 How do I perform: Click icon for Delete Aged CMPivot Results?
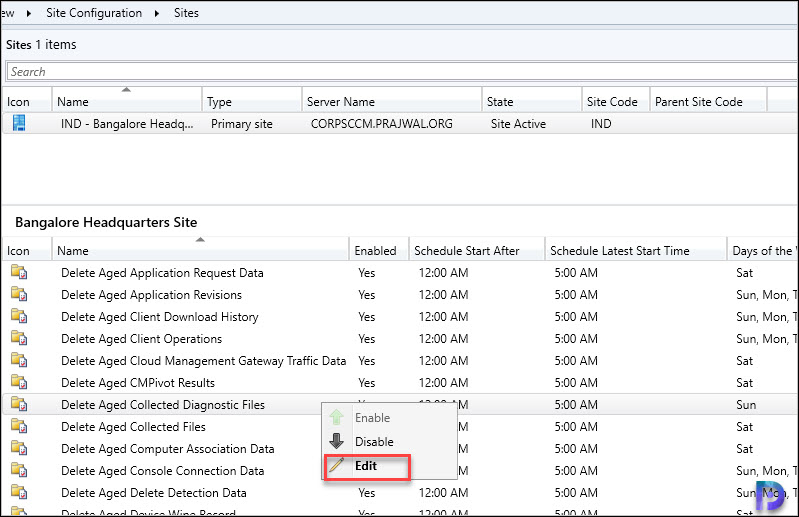point(19,382)
